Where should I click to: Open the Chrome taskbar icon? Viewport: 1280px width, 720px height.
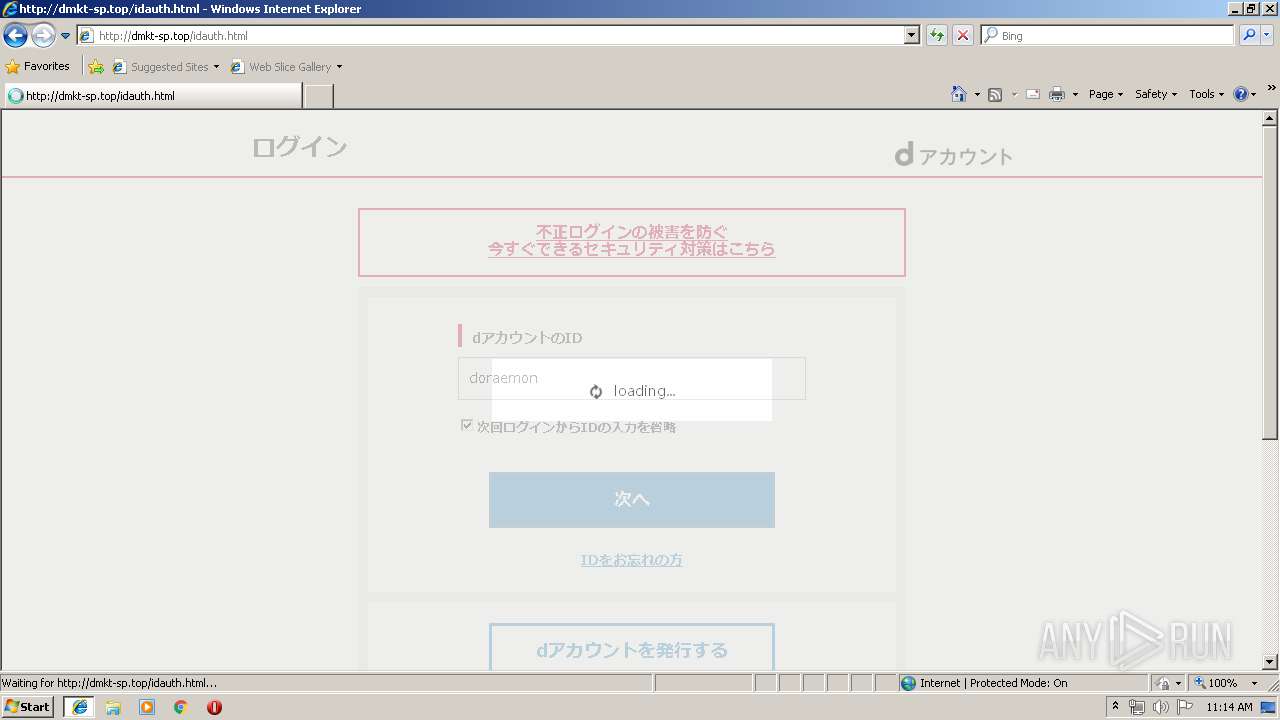pos(181,706)
